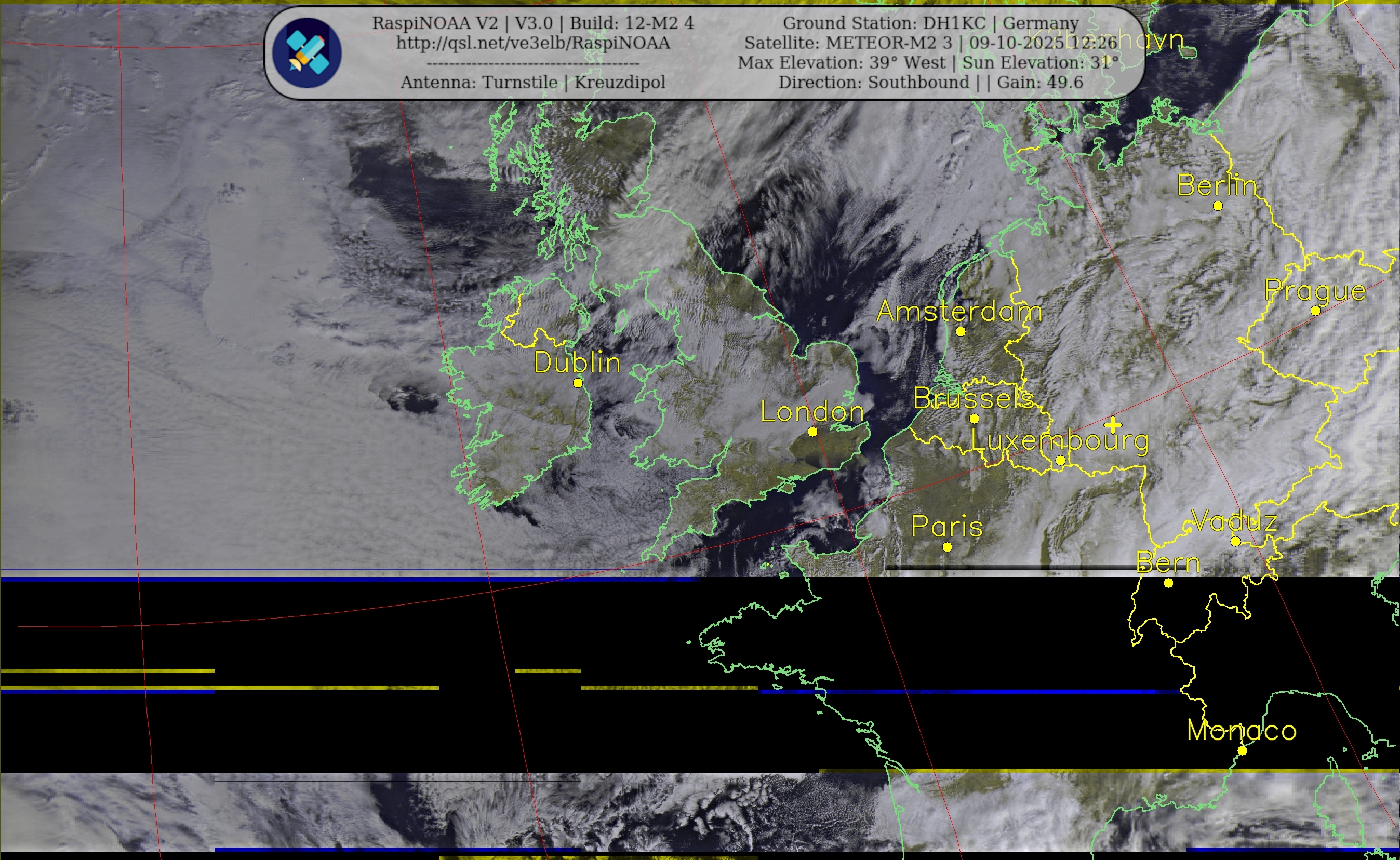1400x860 pixels.
Task: Click the yellow London city marker dot
Action: (813, 432)
